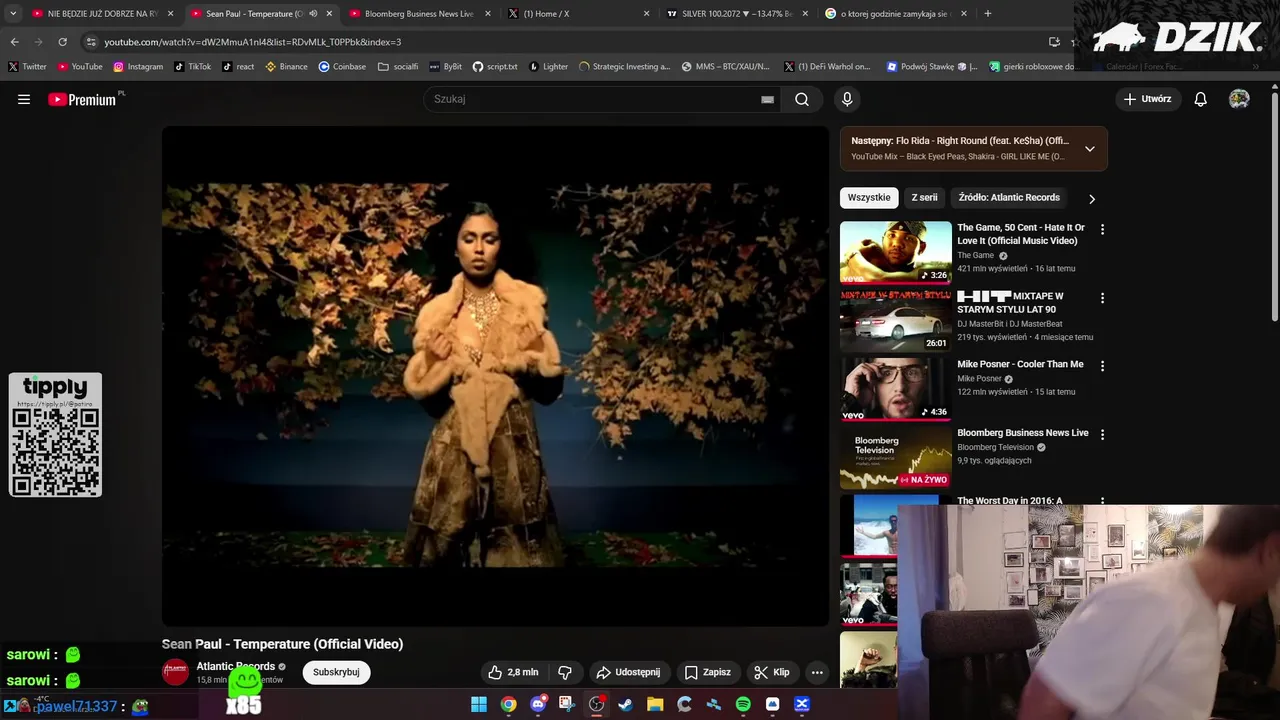Screen dimensions: 1280x720
Task: Open options for Mixtape W Starym Stylu video
Action: [x=1102, y=298]
